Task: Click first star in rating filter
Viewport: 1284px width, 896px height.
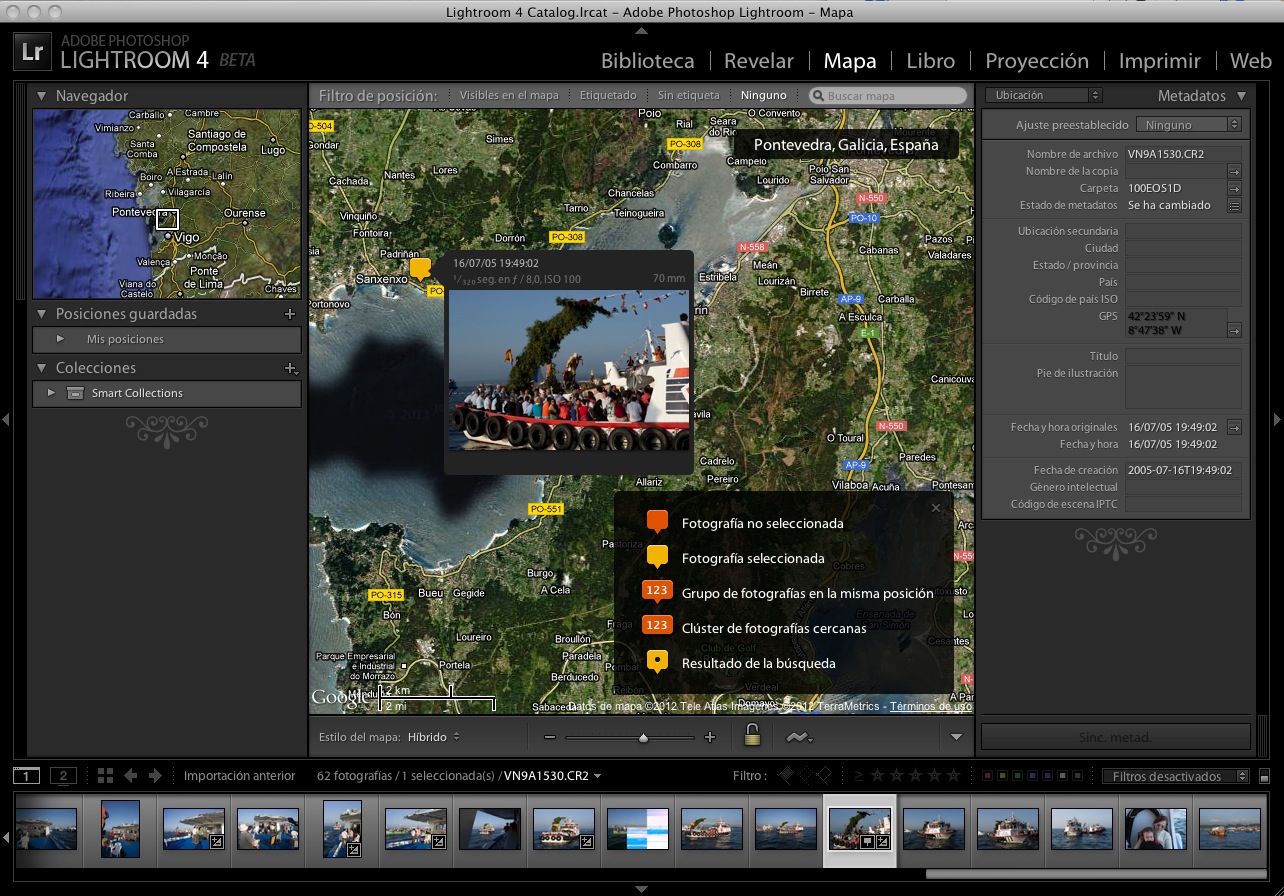Action: coord(877,775)
